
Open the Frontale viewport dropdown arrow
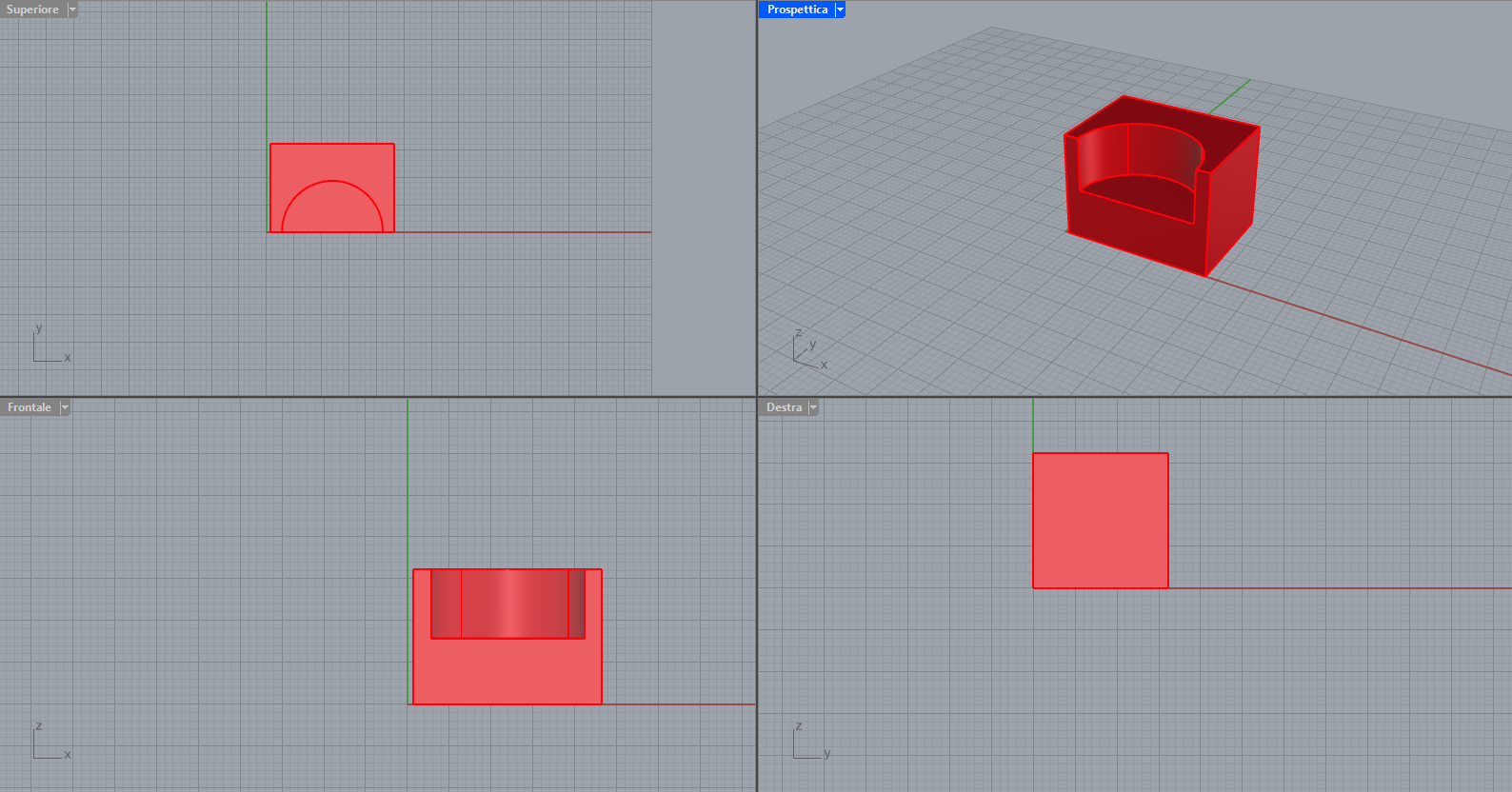65,407
